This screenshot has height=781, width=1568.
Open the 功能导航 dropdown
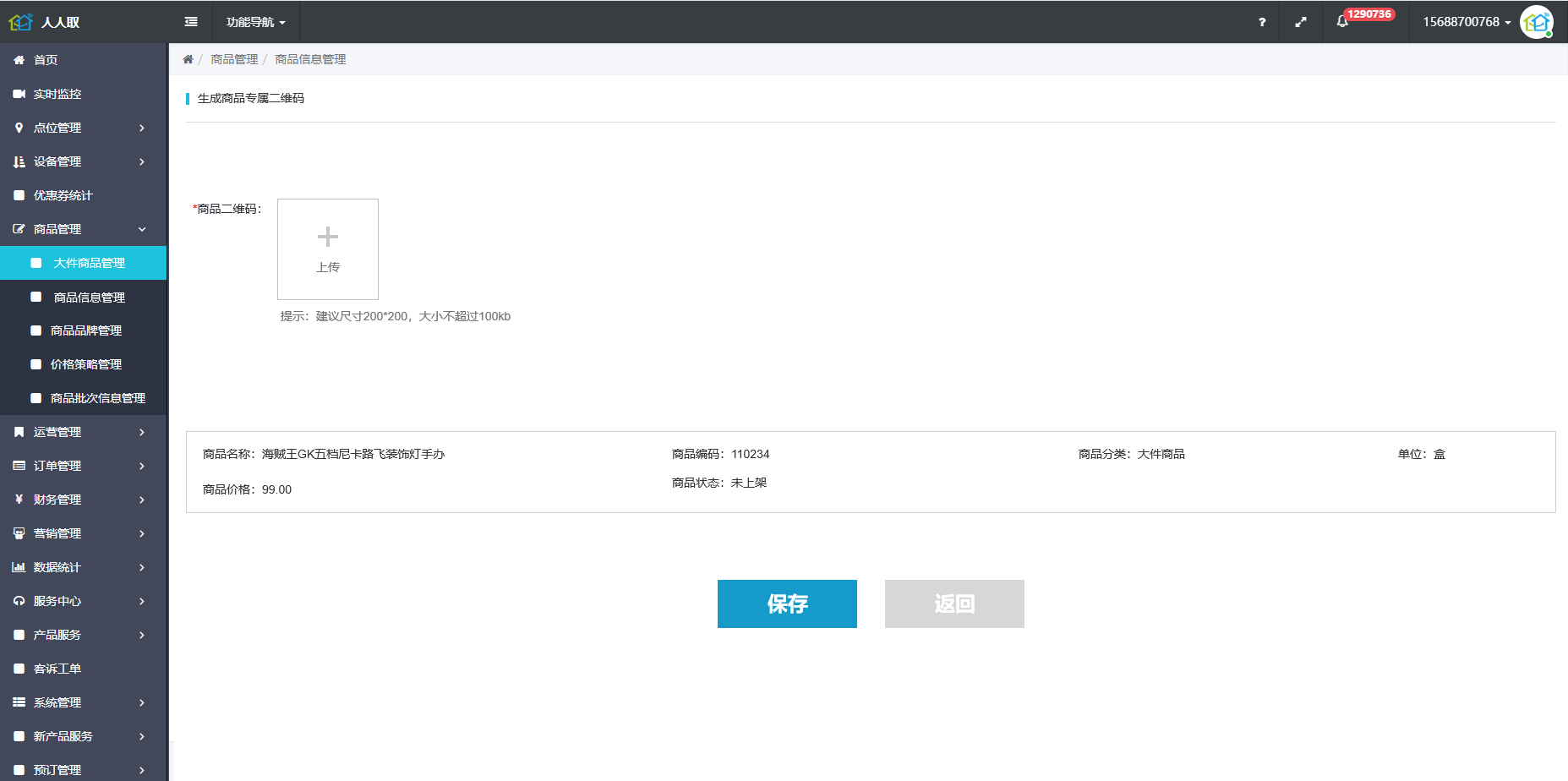255,22
